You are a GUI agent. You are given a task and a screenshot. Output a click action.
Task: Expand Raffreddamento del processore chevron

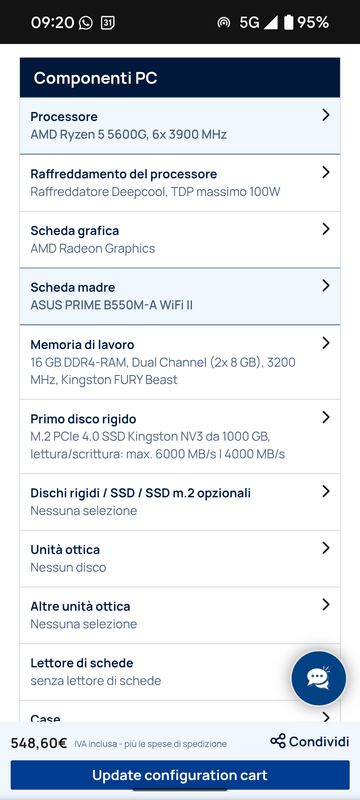click(326, 172)
